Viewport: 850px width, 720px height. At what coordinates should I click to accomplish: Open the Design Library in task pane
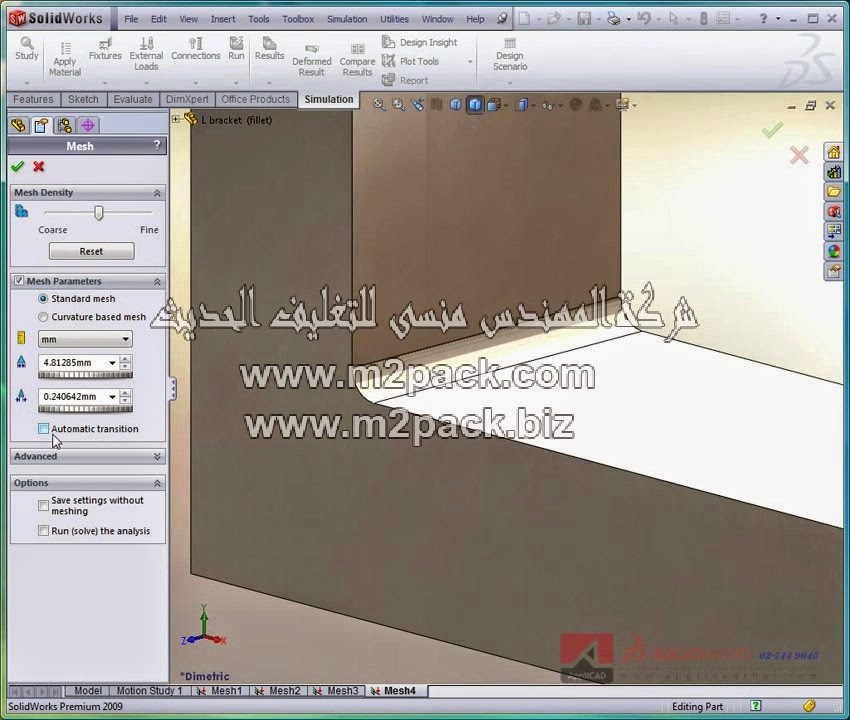(834, 172)
